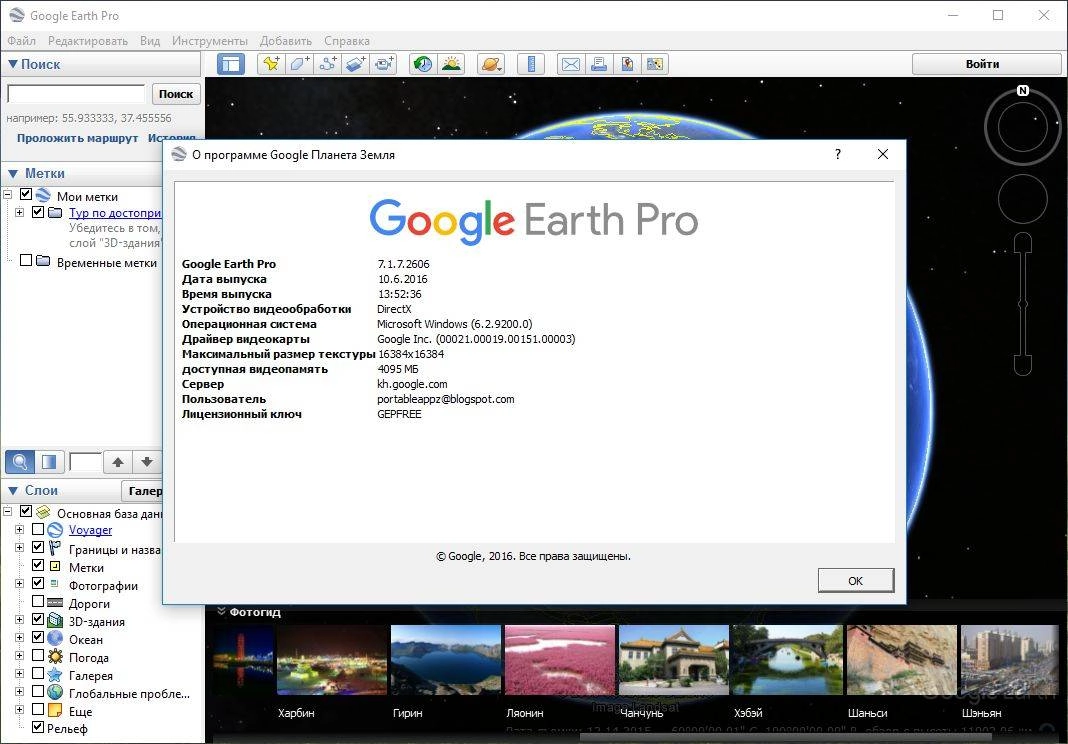Screen dimensions: 1068x744
Task: Open the Справка menu
Action: coord(347,41)
